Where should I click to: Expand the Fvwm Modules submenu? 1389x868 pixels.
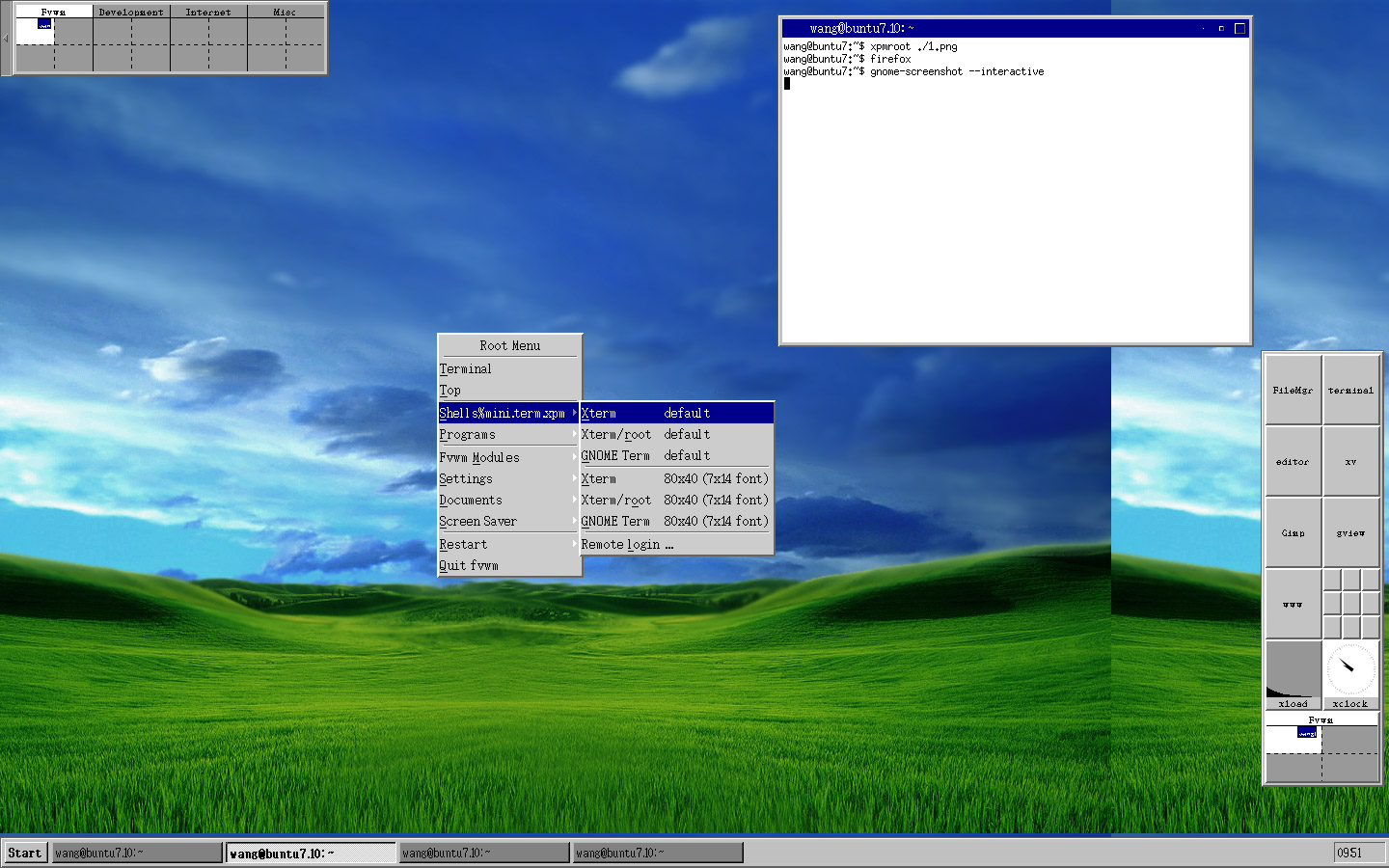coord(509,457)
